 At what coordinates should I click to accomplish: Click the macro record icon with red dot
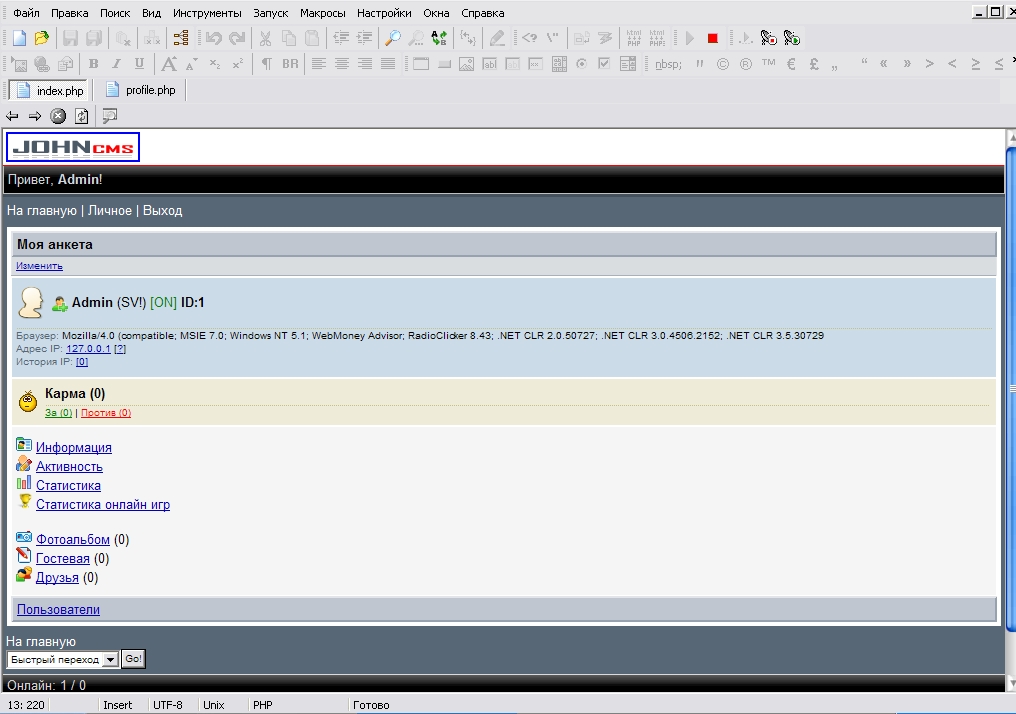pyautogui.click(x=768, y=38)
